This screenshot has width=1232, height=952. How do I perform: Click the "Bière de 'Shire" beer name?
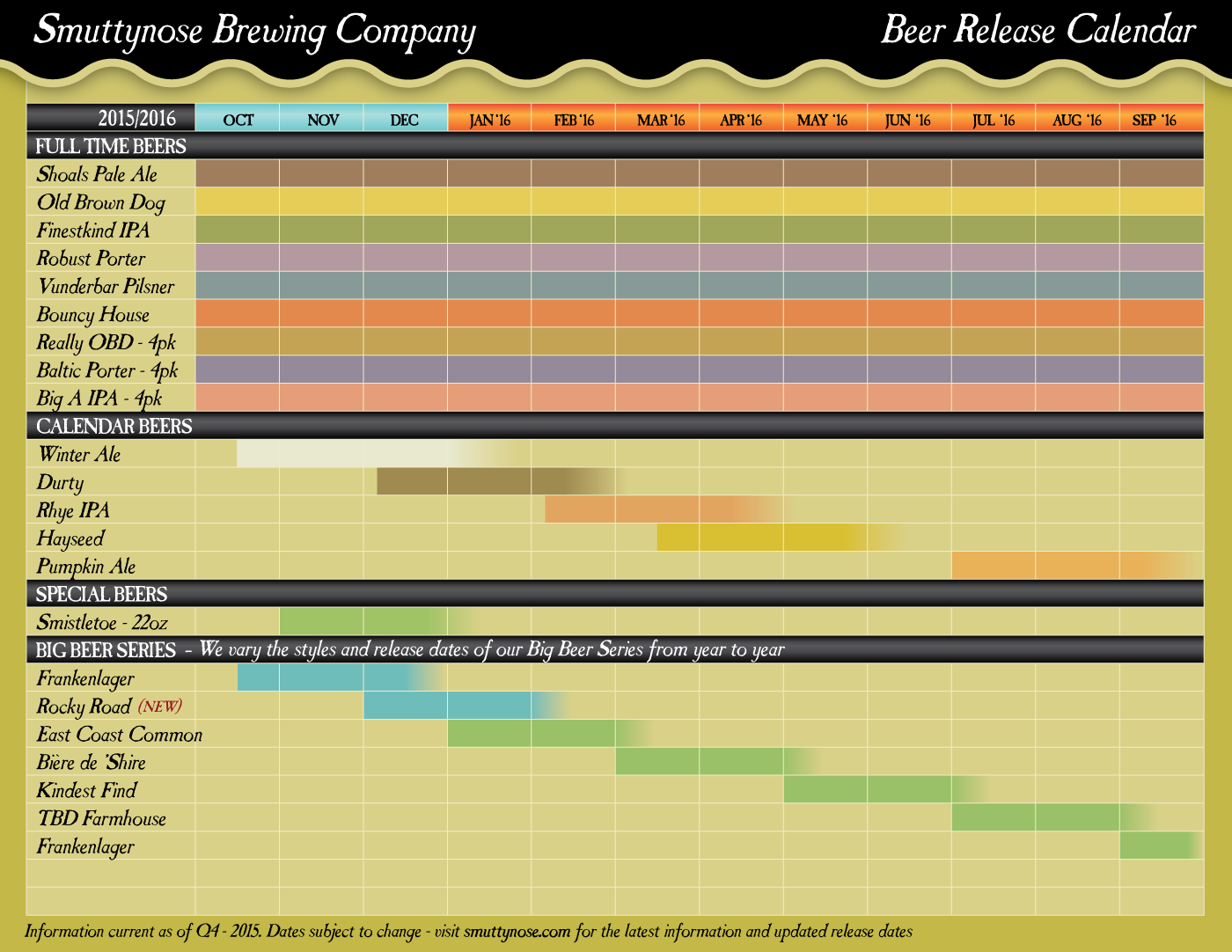(92, 763)
